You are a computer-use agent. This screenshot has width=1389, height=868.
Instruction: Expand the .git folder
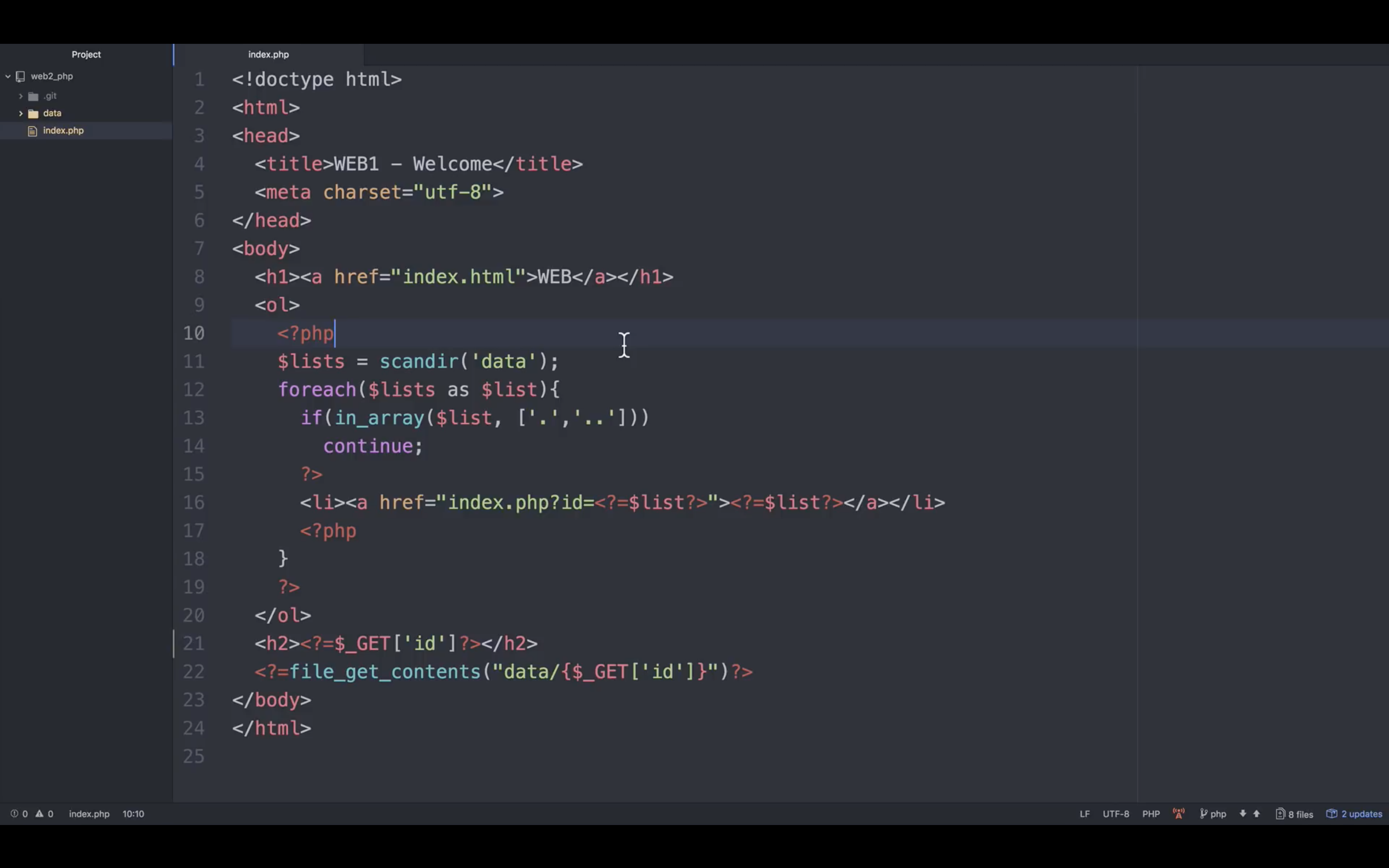tap(21, 96)
